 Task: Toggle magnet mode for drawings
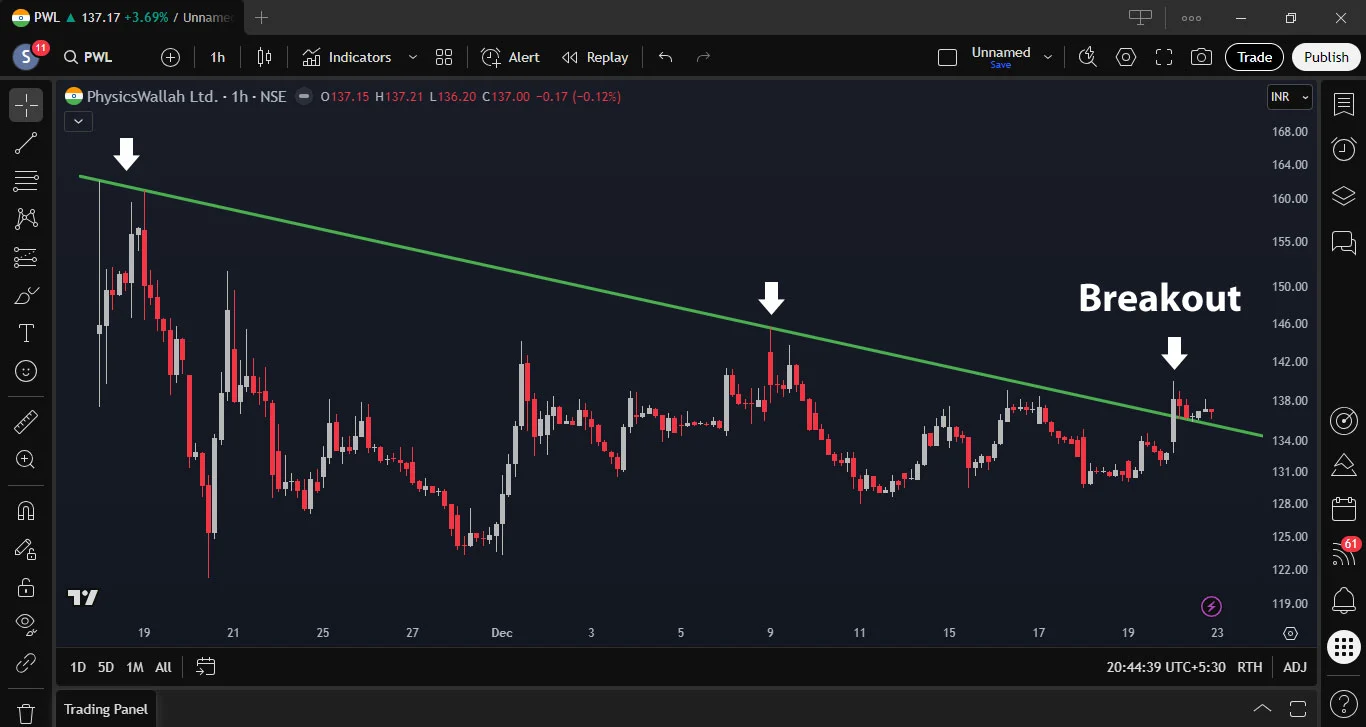[26, 511]
